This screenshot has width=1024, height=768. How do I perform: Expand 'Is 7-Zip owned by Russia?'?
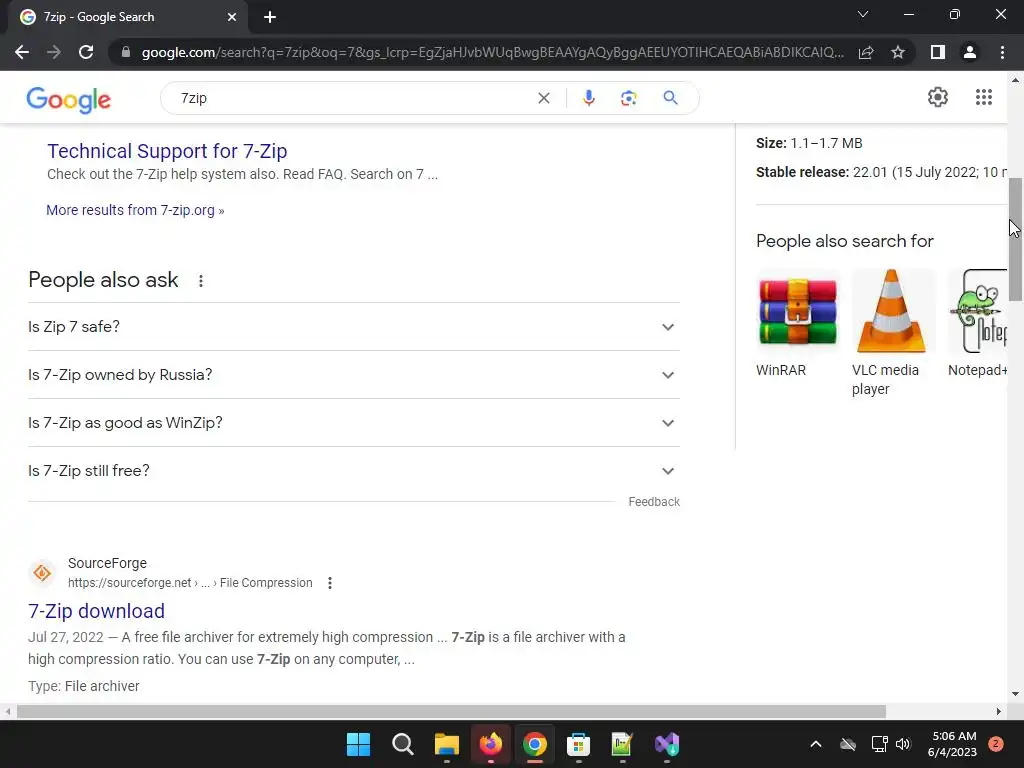click(x=354, y=375)
